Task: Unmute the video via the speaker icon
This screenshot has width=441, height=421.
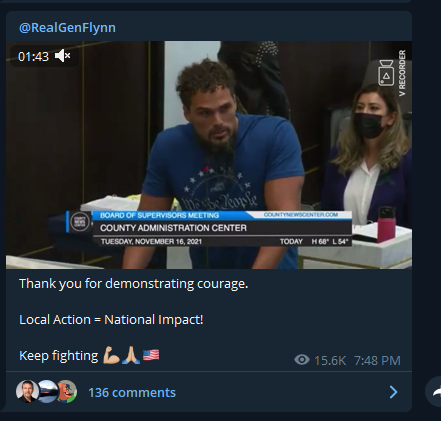Action: click(63, 56)
